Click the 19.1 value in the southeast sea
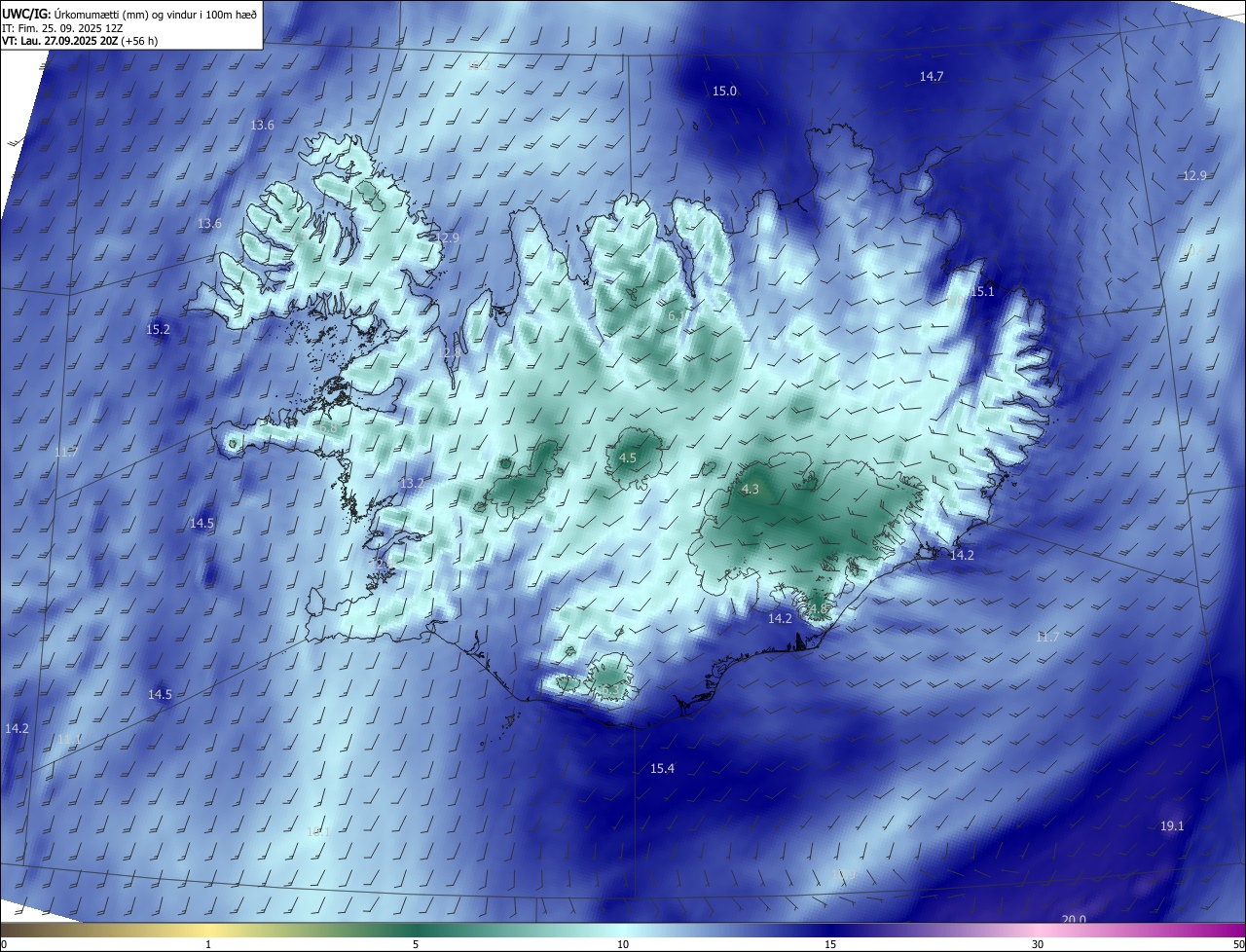 click(x=1172, y=826)
